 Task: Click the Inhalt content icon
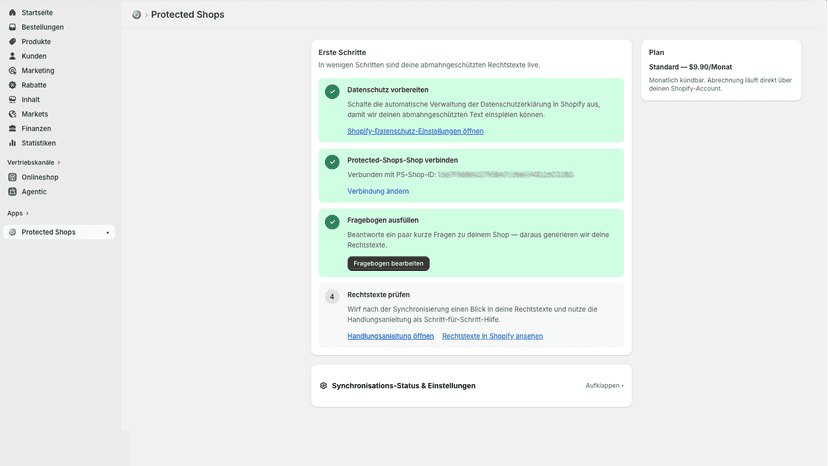(x=12, y=99)
